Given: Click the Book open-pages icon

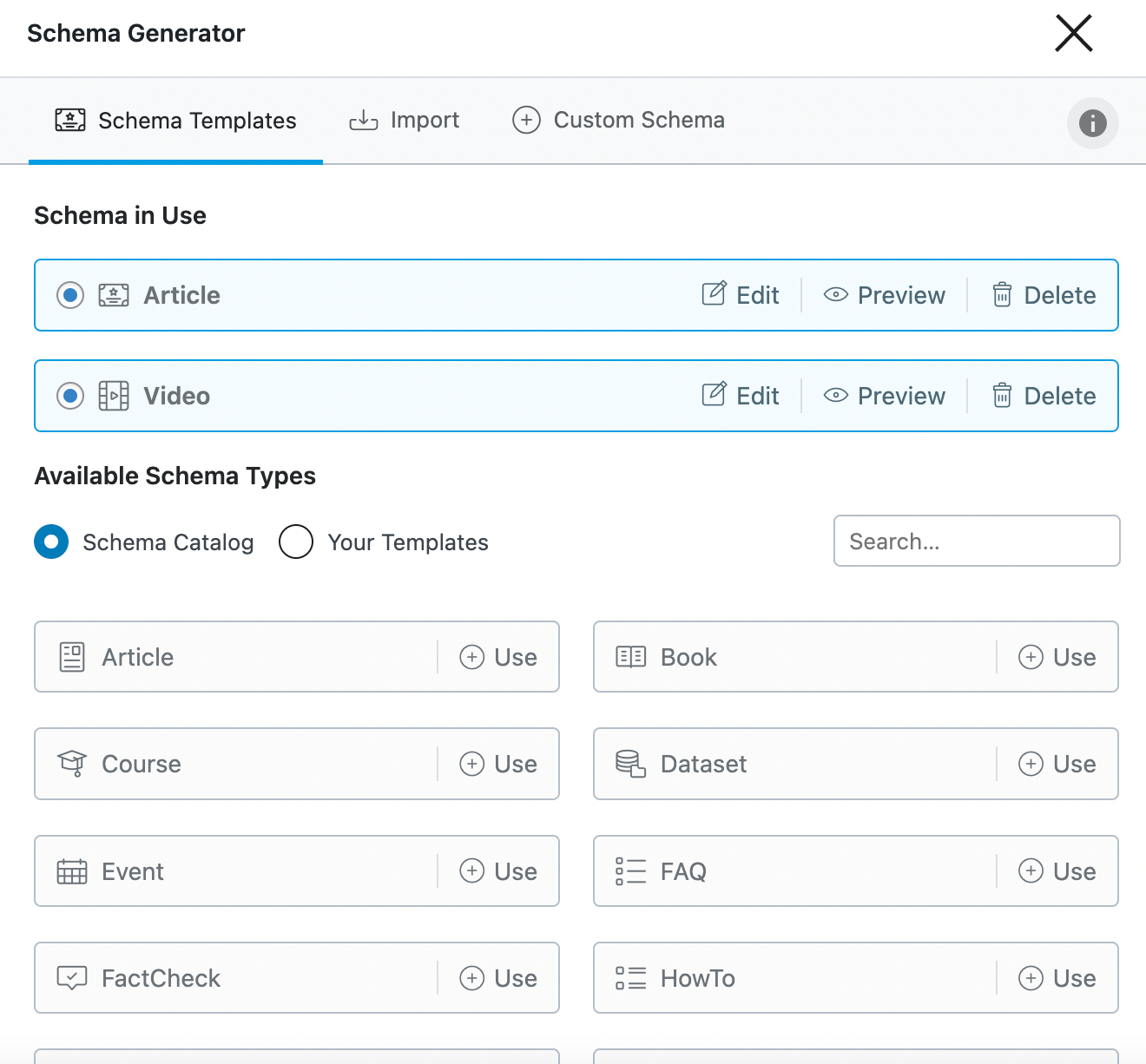Looking at the screenshot, I should point(631,657).
